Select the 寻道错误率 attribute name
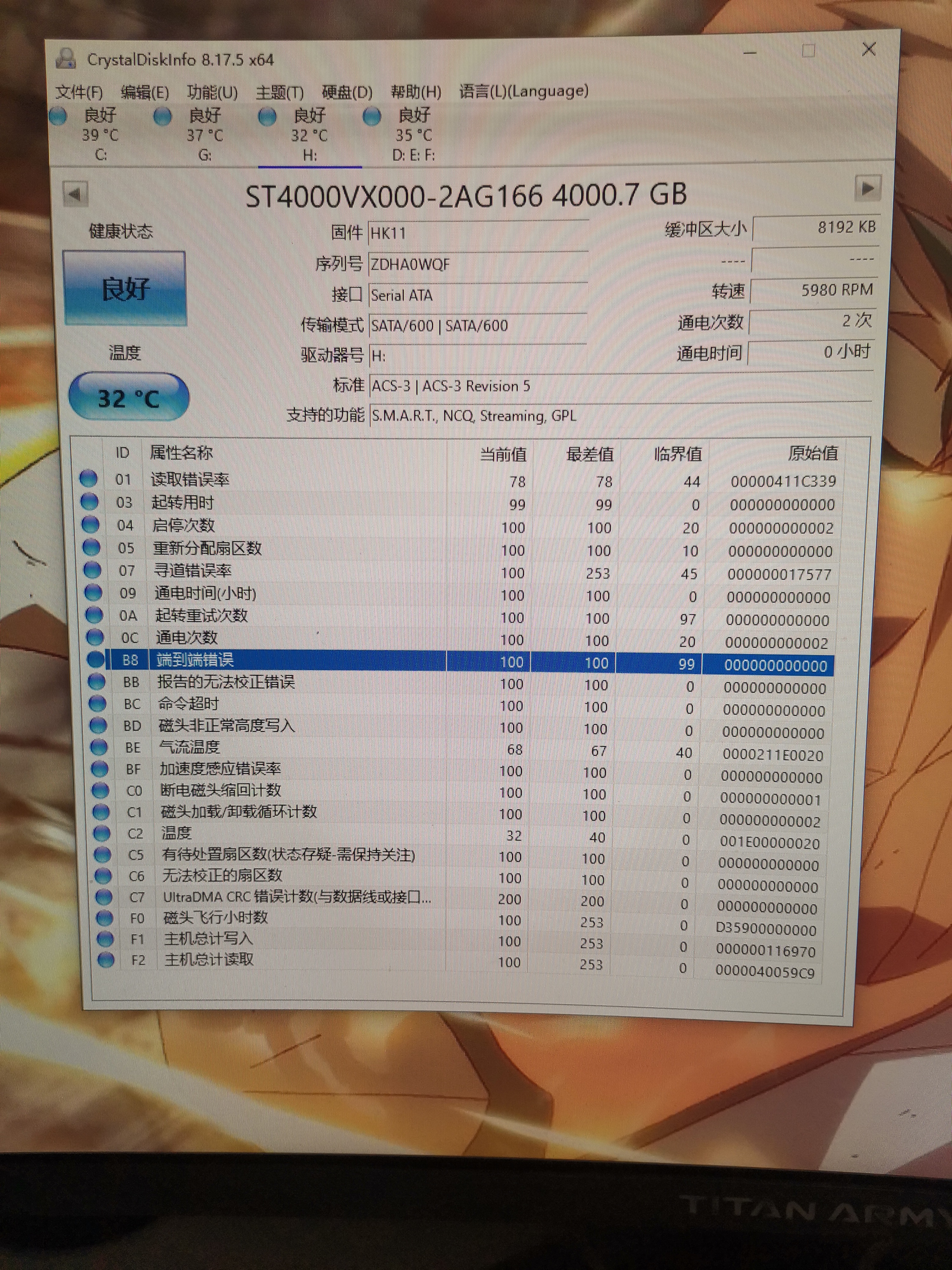This screenshot has height=1270, width=952. (193, 570)
